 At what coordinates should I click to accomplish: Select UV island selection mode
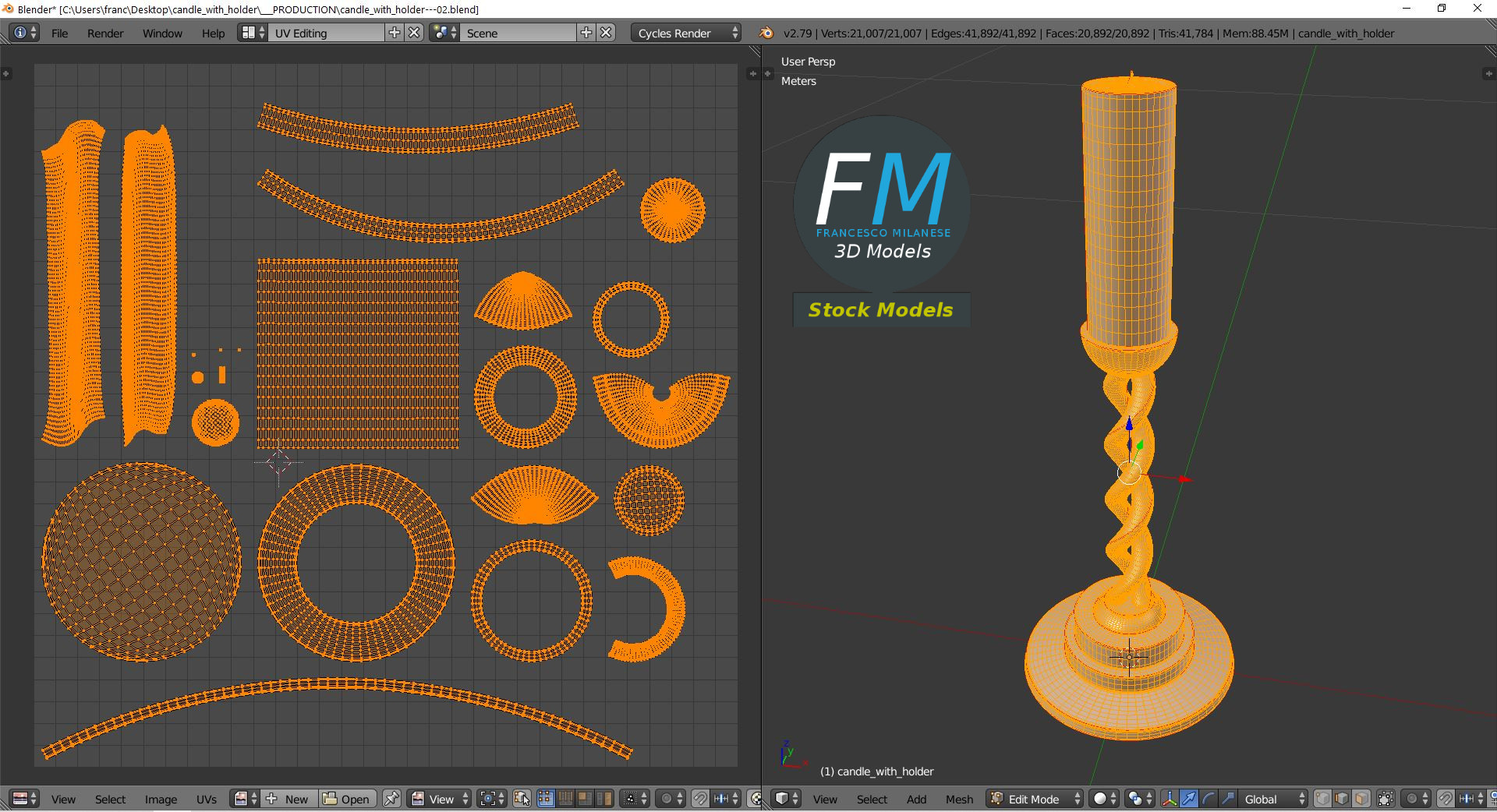click(604, 799)
